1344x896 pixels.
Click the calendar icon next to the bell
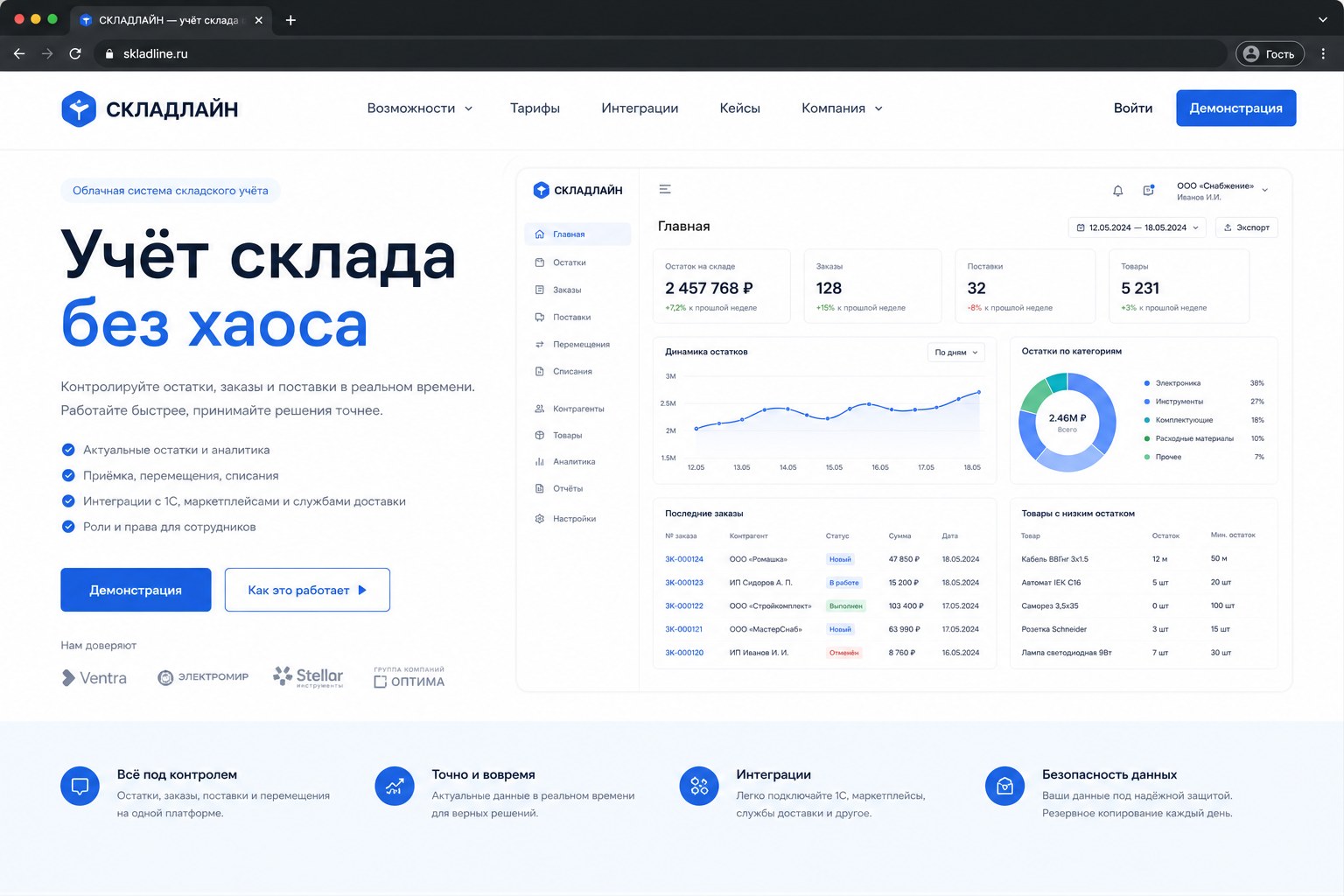tap(1149, 190)
